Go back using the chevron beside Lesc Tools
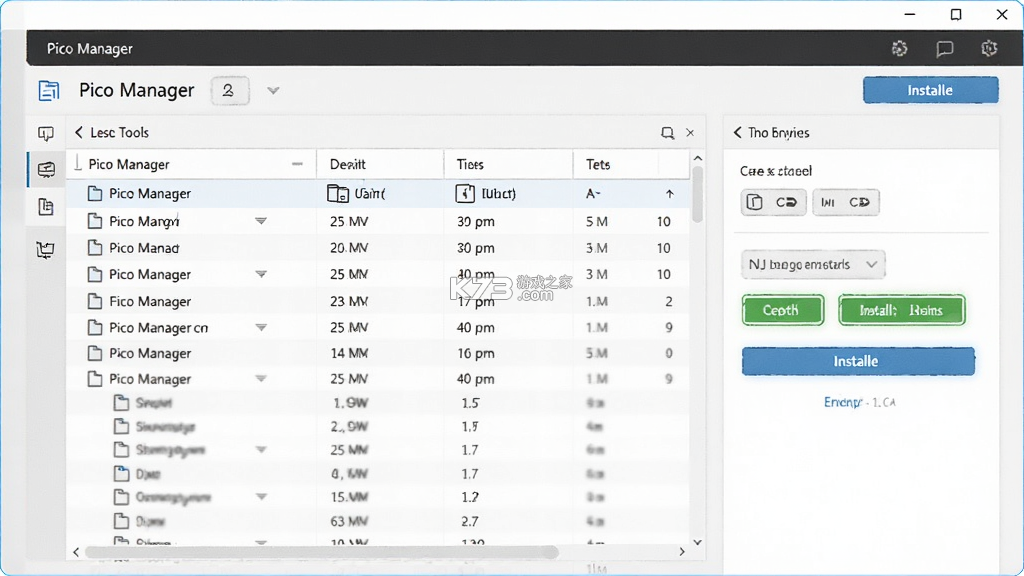This screenshot has width=1024, height=576. pyautogui.click(x=79, y=133)
